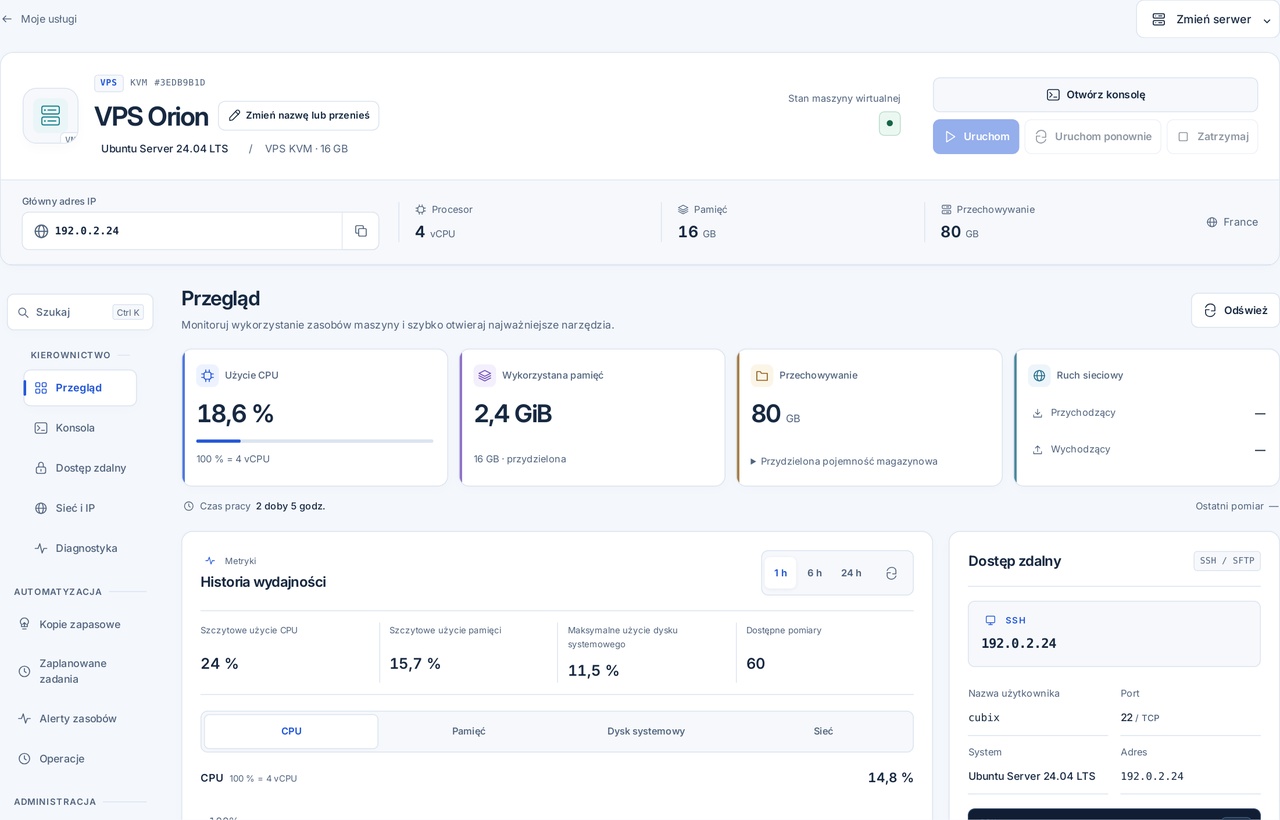Click the search magnifier icon in sidebar
Screen dimensions: 1280x820
pos(23,312)
